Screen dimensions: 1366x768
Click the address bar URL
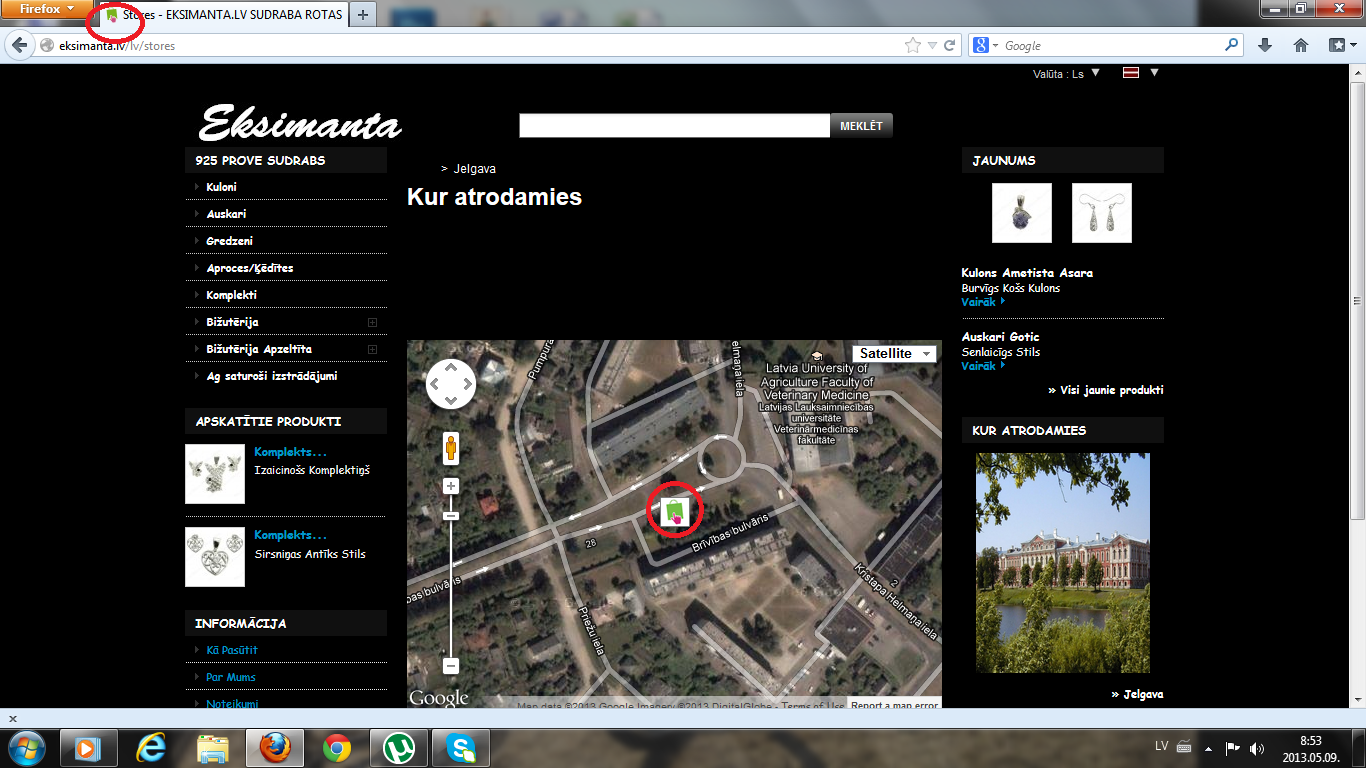[117, 46]
